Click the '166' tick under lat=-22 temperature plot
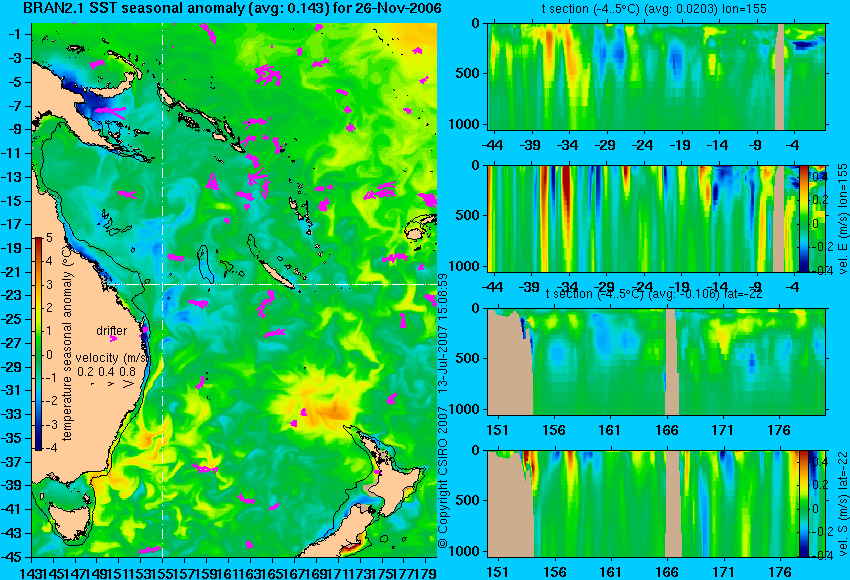850x580 pixels. pyautogui.click(x=666, y=430)
